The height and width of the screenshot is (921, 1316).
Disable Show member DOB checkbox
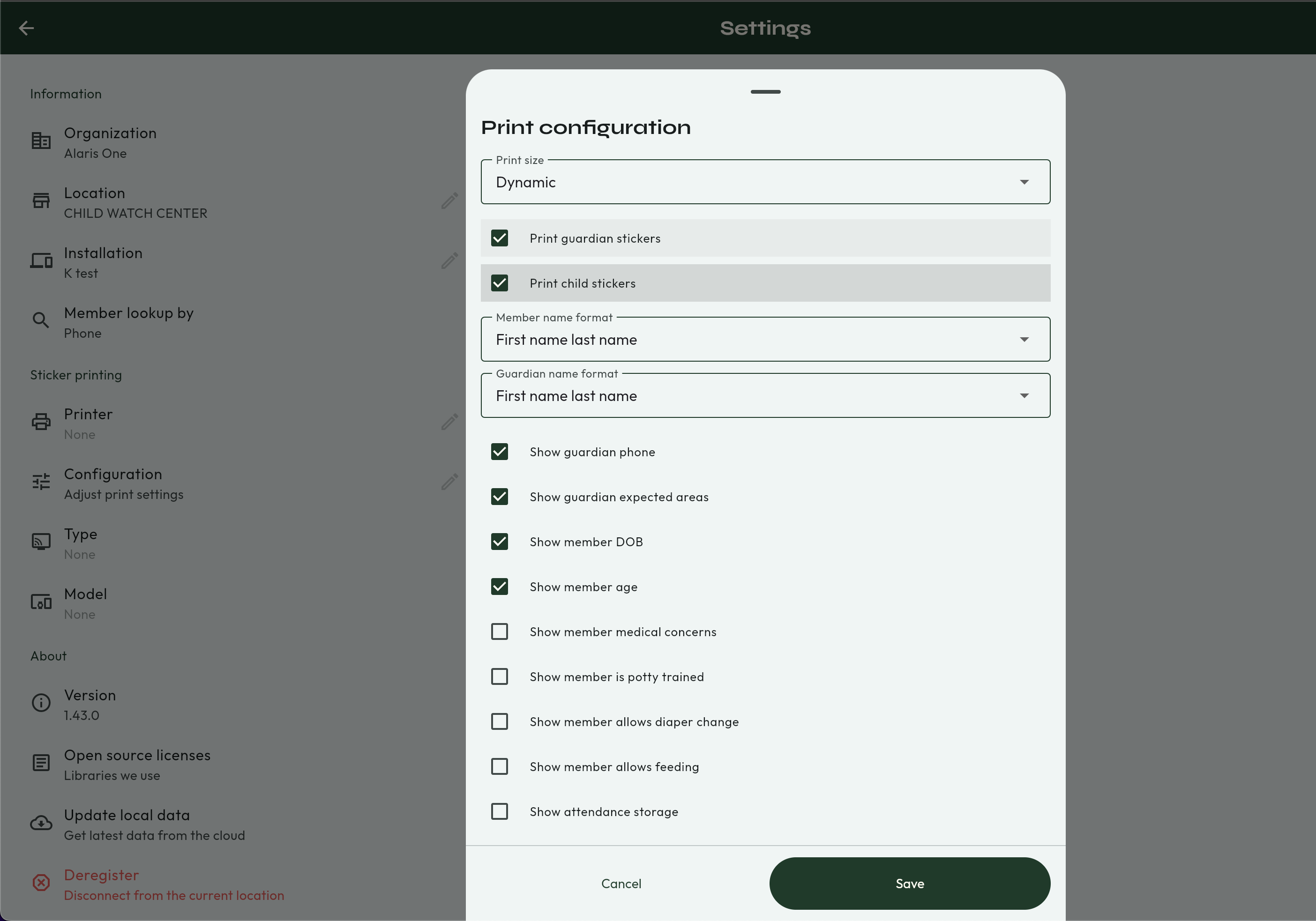click(x=499, y=542)
